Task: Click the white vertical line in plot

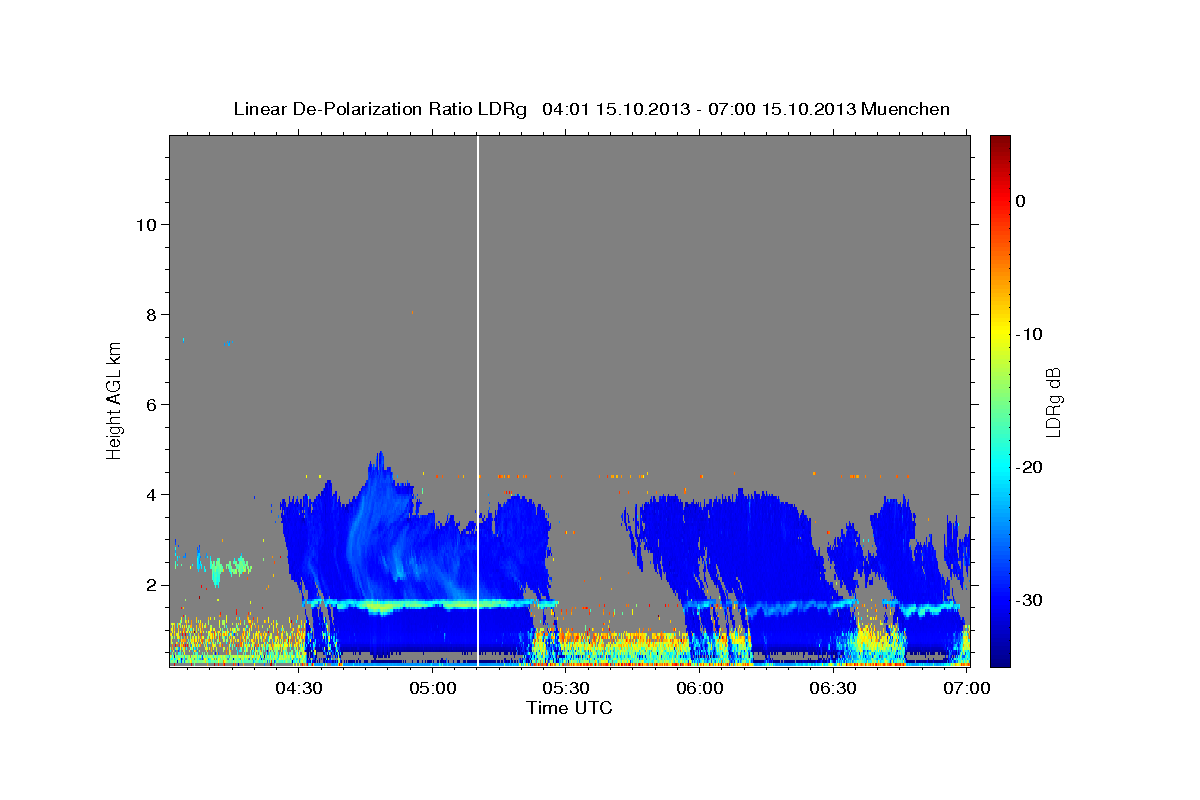Action: [x=478, y=400]
